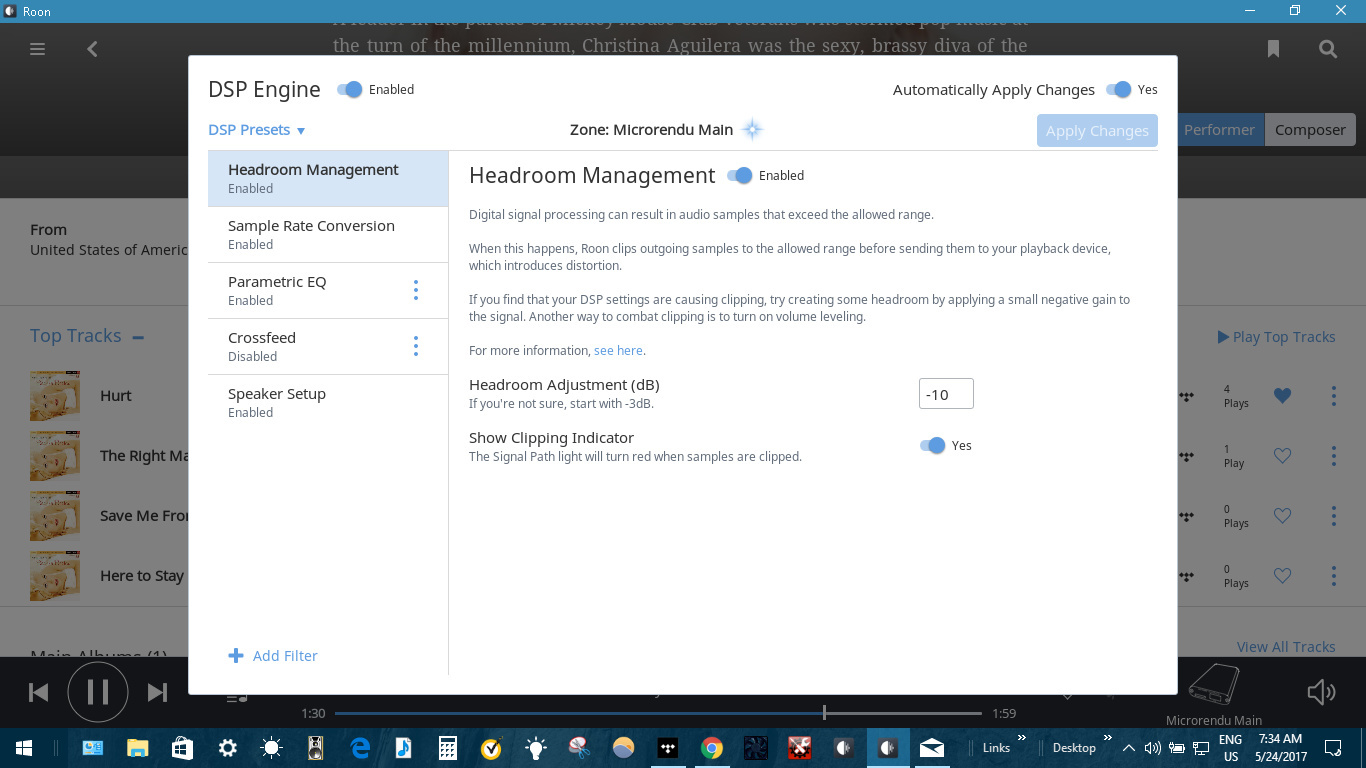Expand the Links toolbar chevron
Viewport: 1366px width, 768px height.
(x=1021, y=739)
